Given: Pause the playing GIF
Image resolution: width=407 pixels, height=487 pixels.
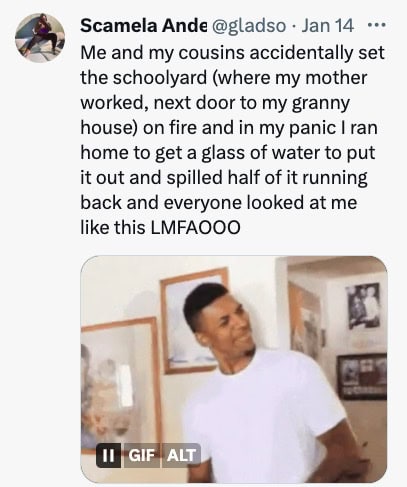Looking at the screenshot, I should (x=108, y=455).
